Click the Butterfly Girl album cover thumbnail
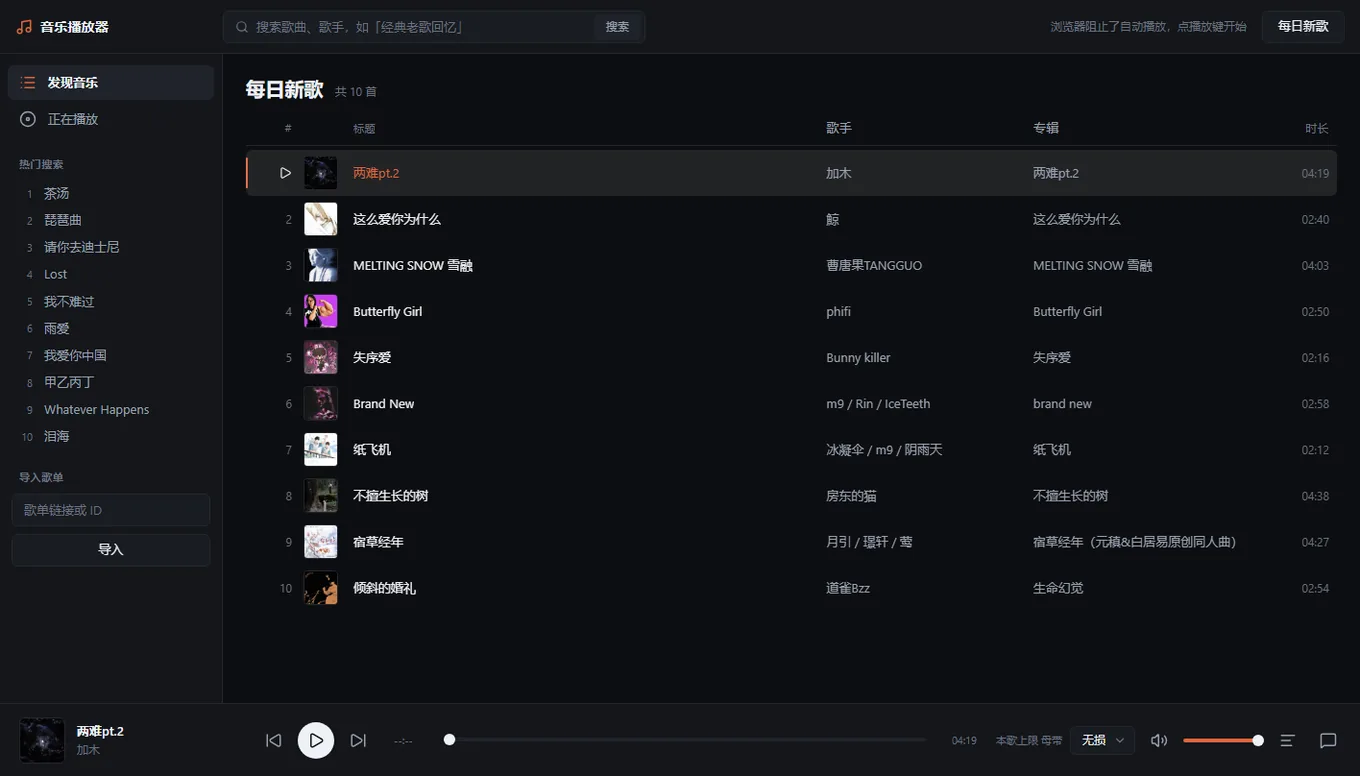The height and width of the screenshot is (776, 1360). [321, 312]
